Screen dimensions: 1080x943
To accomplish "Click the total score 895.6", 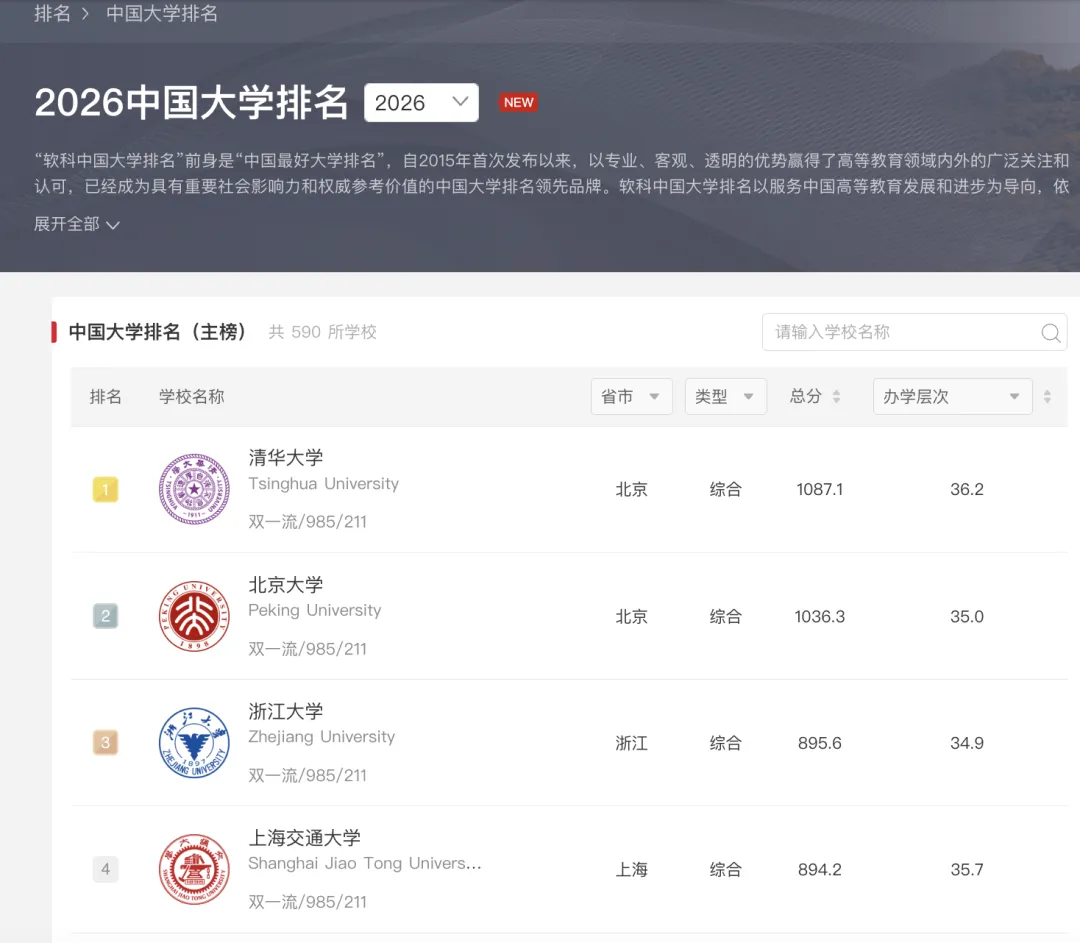I will [x=820, y=743].
